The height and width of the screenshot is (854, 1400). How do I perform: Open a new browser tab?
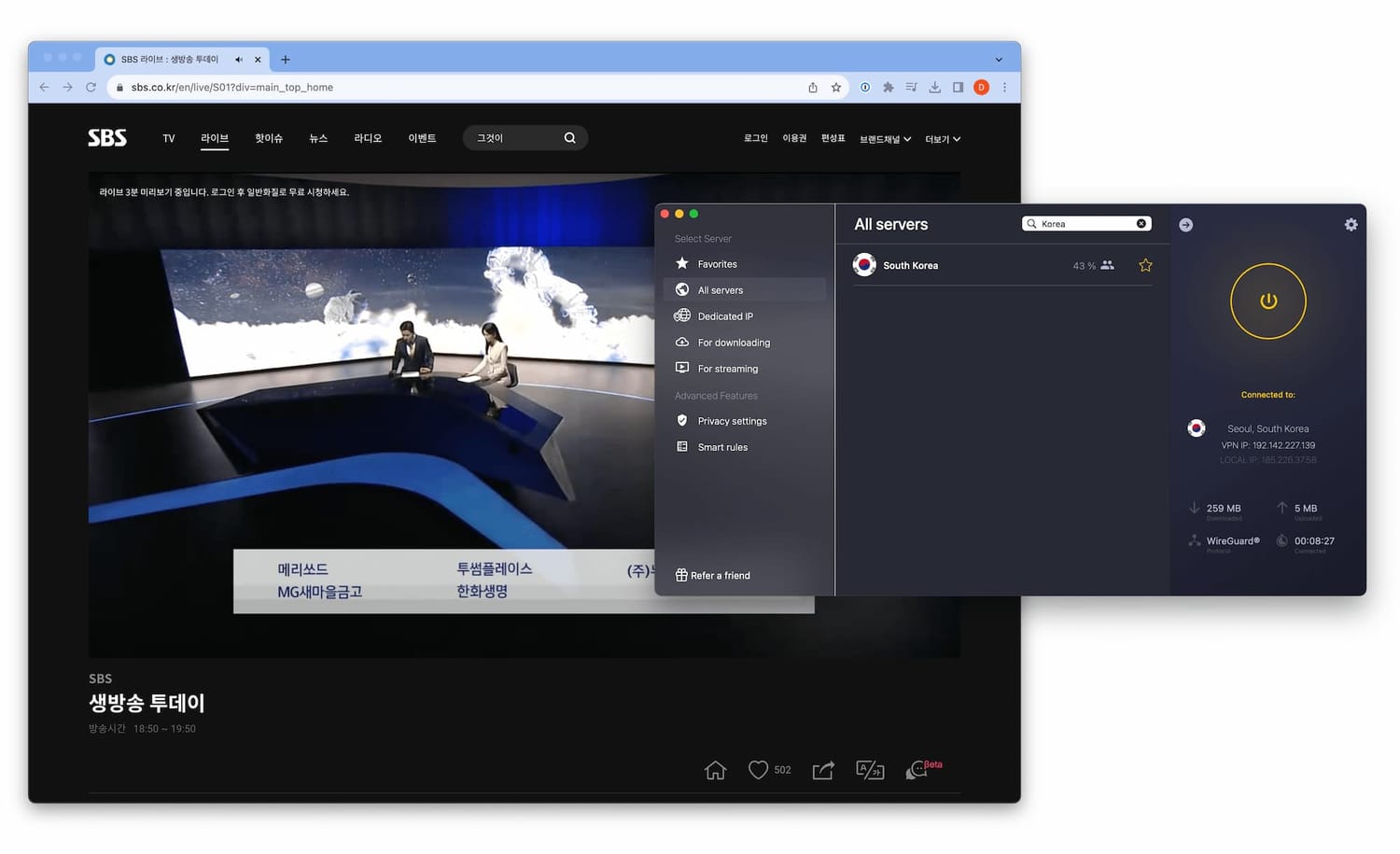tap(286, 59)
